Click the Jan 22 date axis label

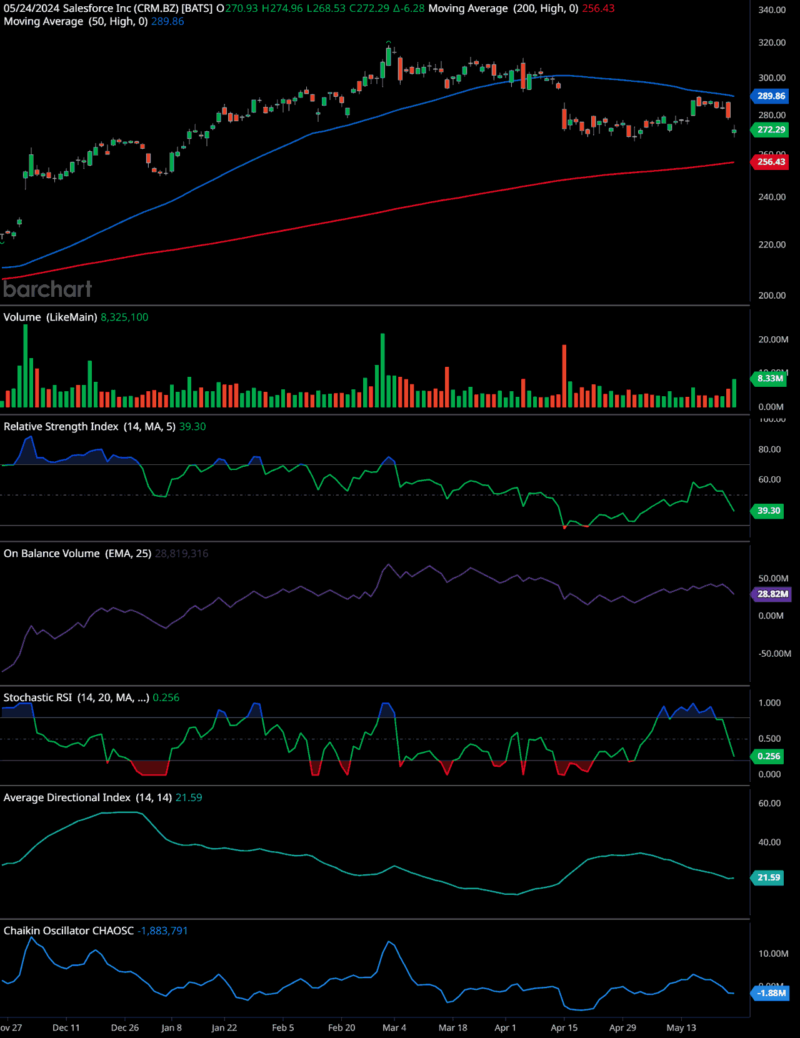[x=224, y=1028]
